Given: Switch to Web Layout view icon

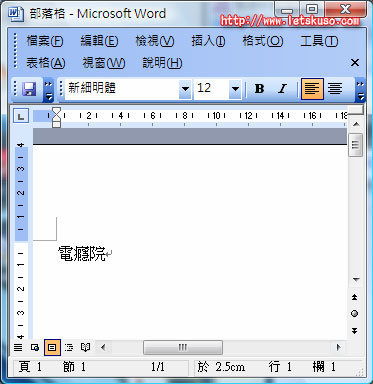Looking at the screenshot, I should [x=35, y=348].
